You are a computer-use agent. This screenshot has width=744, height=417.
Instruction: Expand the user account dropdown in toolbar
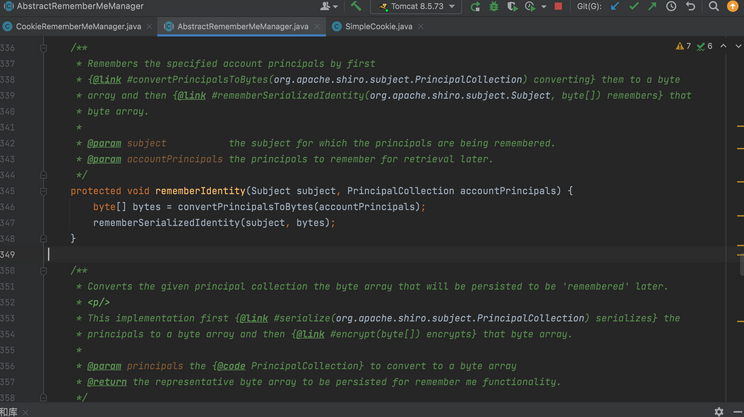[x=329, y=6]
